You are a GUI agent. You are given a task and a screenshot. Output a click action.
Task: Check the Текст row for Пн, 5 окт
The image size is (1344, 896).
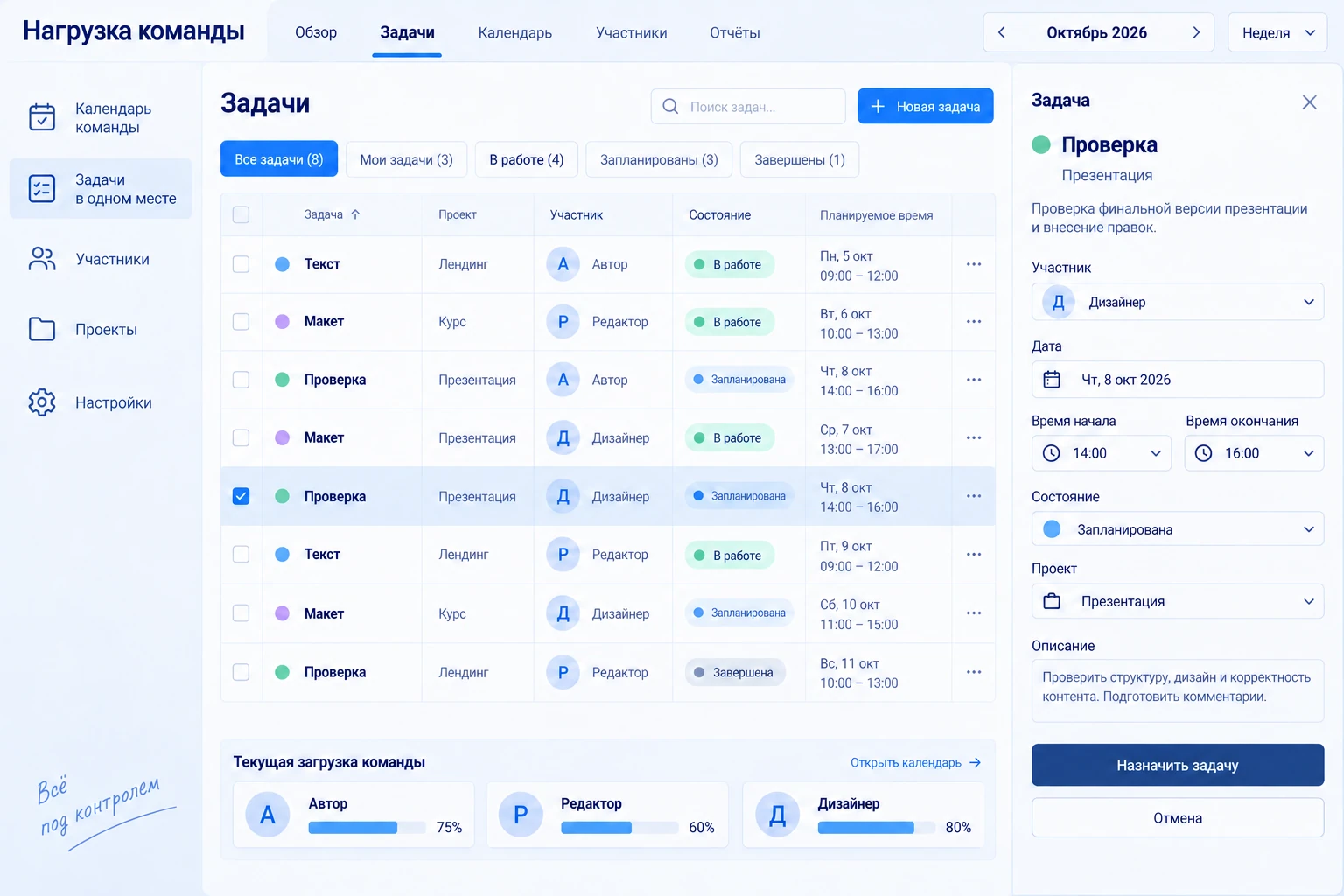[241, 264]
